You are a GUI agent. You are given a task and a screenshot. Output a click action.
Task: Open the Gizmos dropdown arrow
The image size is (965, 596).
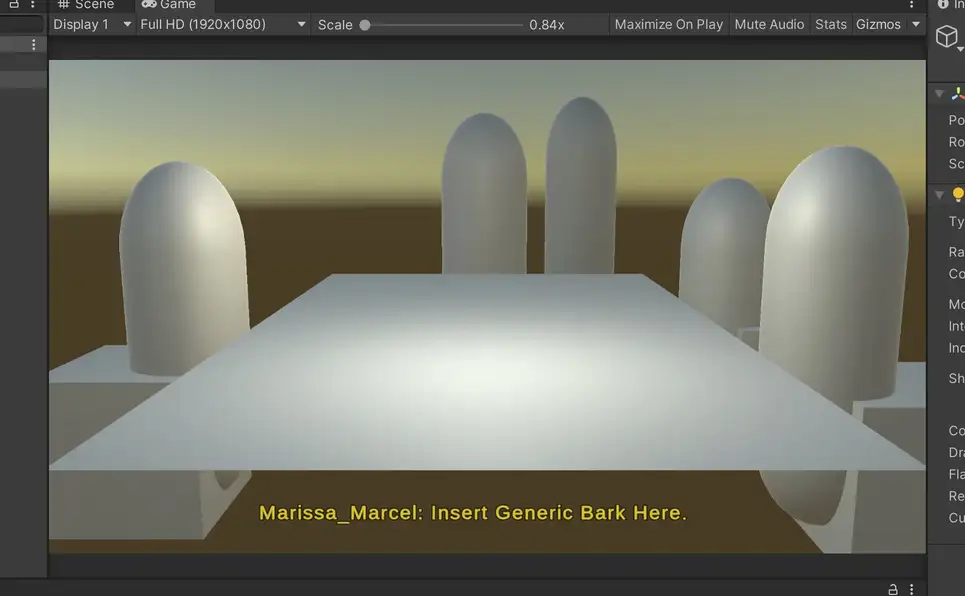coord(916,24)
